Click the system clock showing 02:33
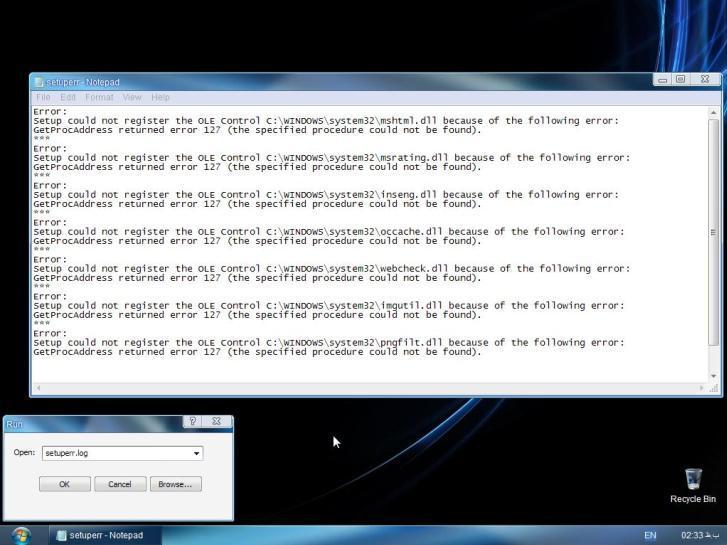This screenshot has width=727, height=545. point(700,535)
